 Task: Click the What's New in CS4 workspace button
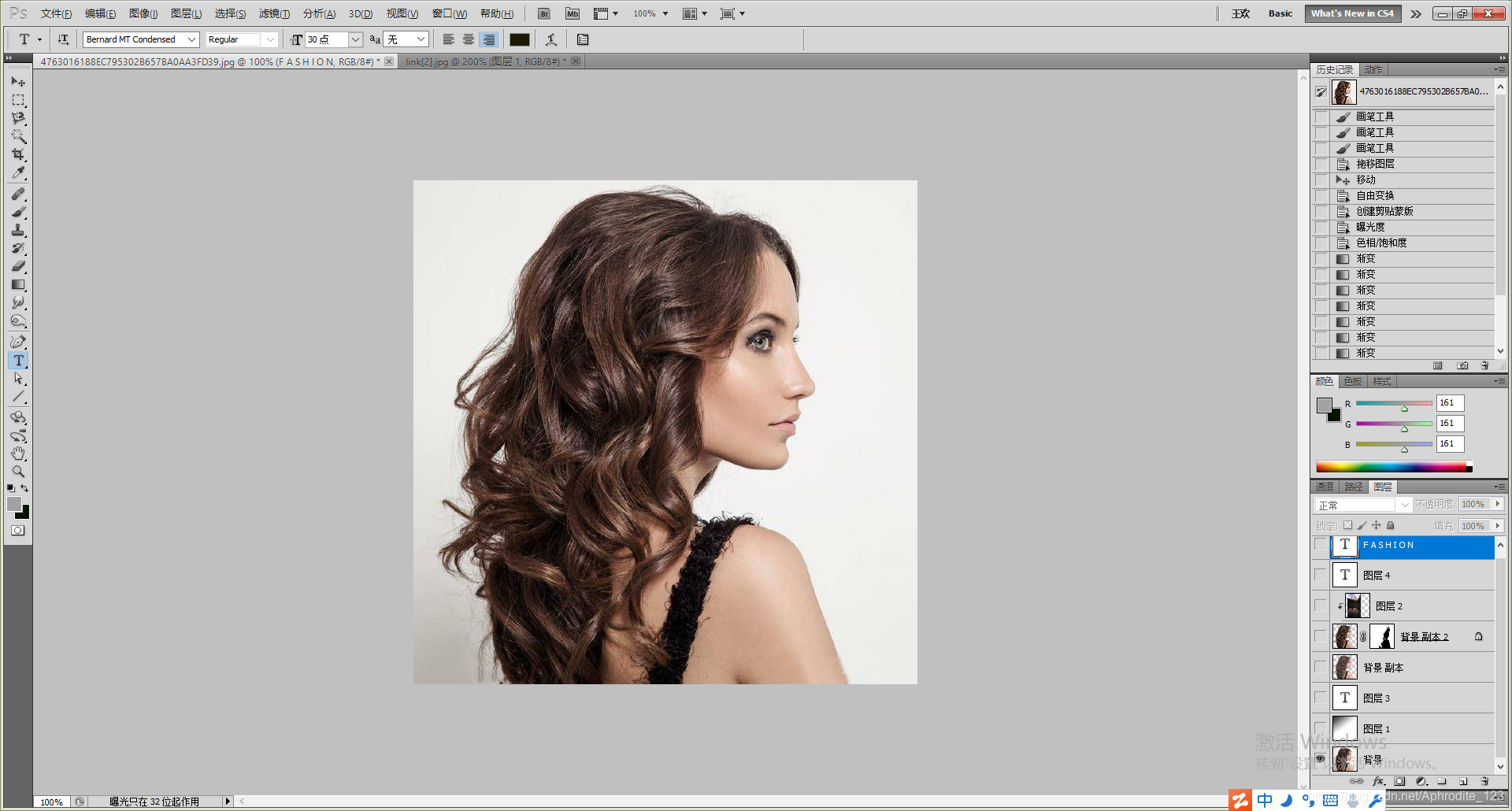[x=1352, y=13]
